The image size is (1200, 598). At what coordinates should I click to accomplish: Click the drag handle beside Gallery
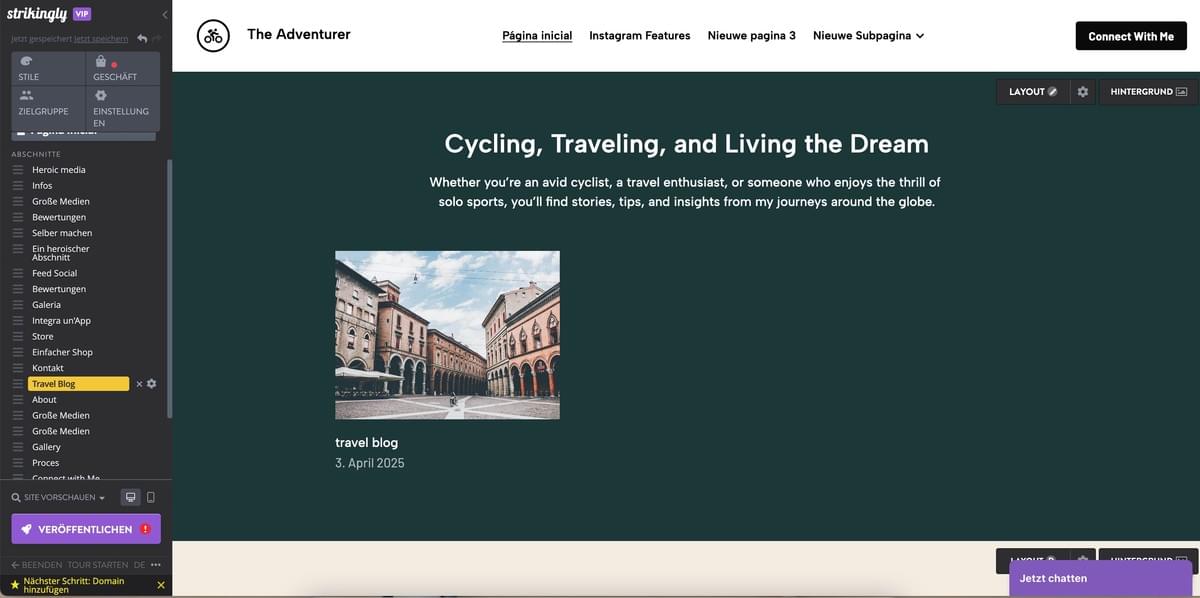[18, 447]
